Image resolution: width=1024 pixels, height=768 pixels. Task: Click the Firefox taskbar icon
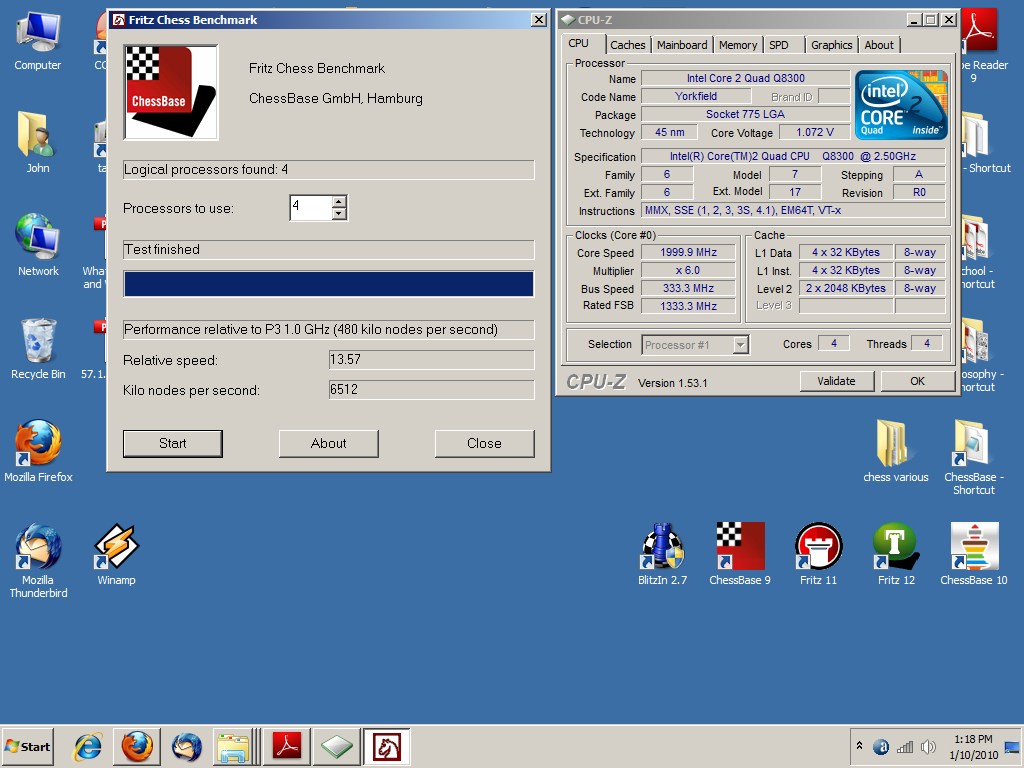pos(137,746)
